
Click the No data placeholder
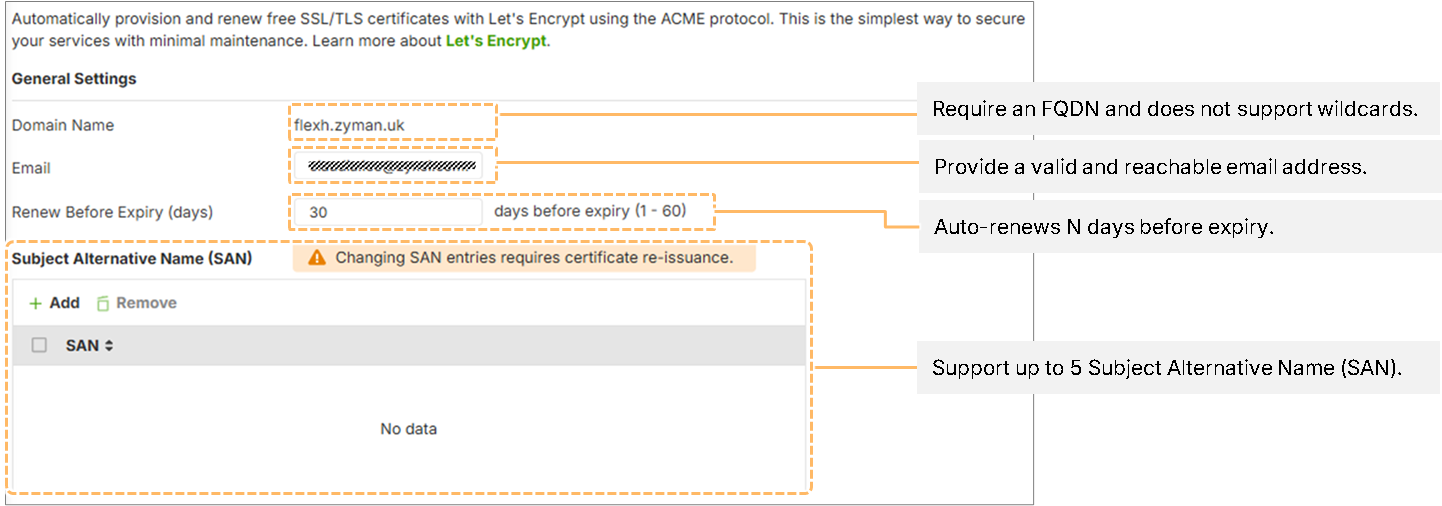point(408,429)
